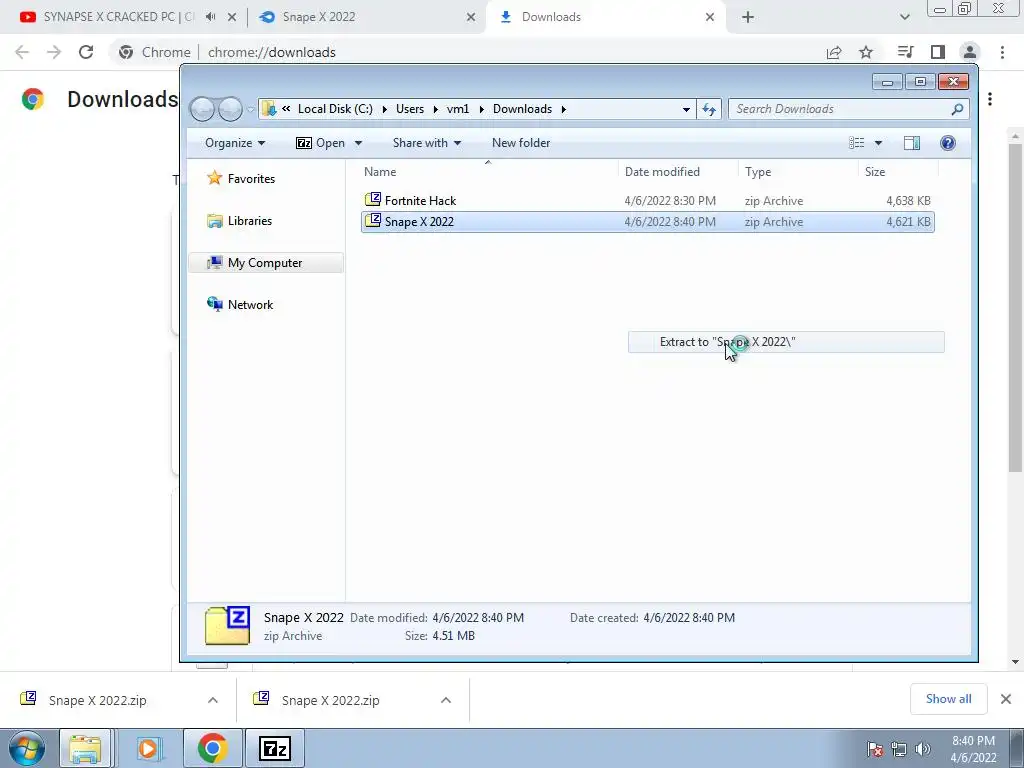Sort by Date modified column header
The height and width of the screenshot is (768, 1024).
coord(678,172)
